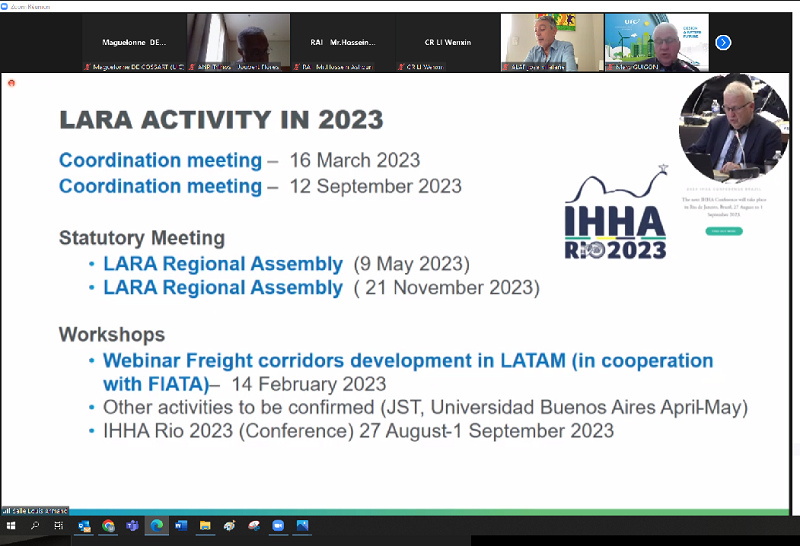Click 'LARA Regional Assembly' for 21 November 2023

point(223,287)
